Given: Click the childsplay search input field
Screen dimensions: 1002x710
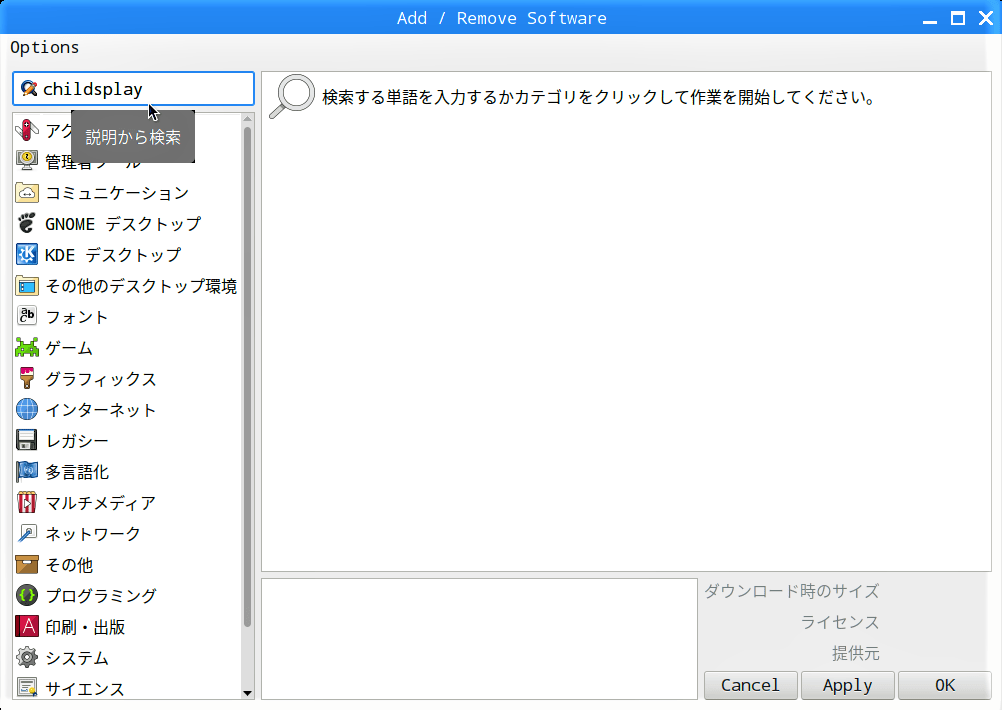Looking at the screenshot, I should click(x=133, y=89).
